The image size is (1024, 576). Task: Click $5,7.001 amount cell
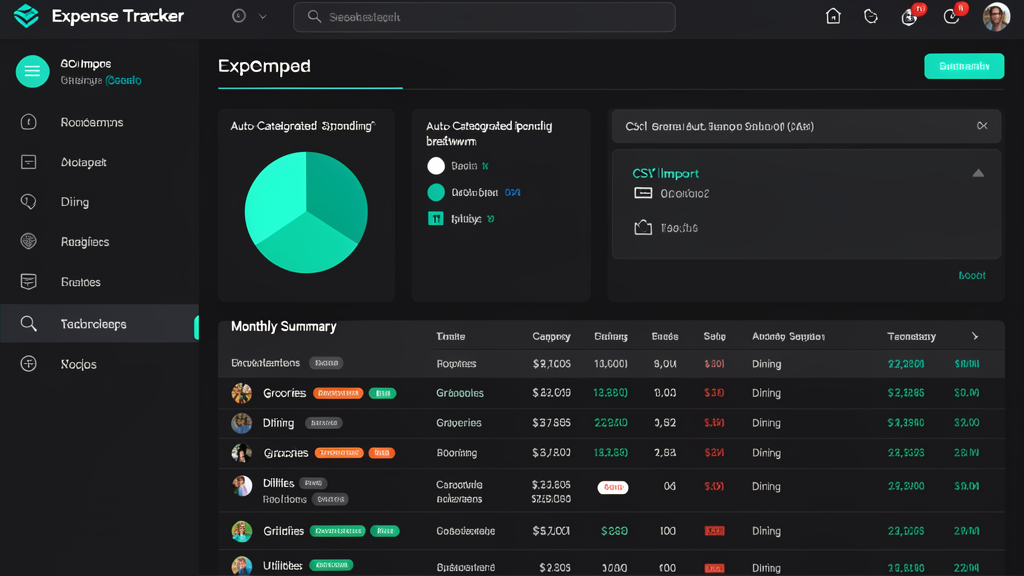(x=551, y=531)
